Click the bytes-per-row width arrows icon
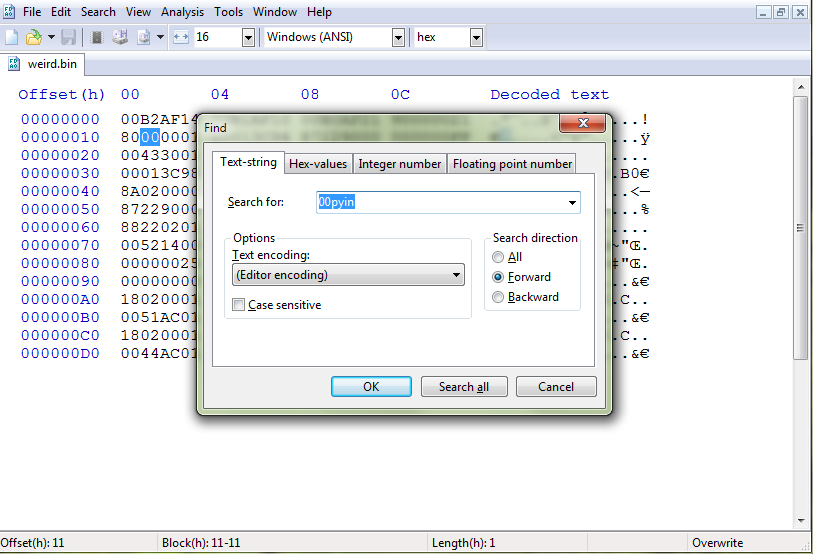 pos(181,37)
